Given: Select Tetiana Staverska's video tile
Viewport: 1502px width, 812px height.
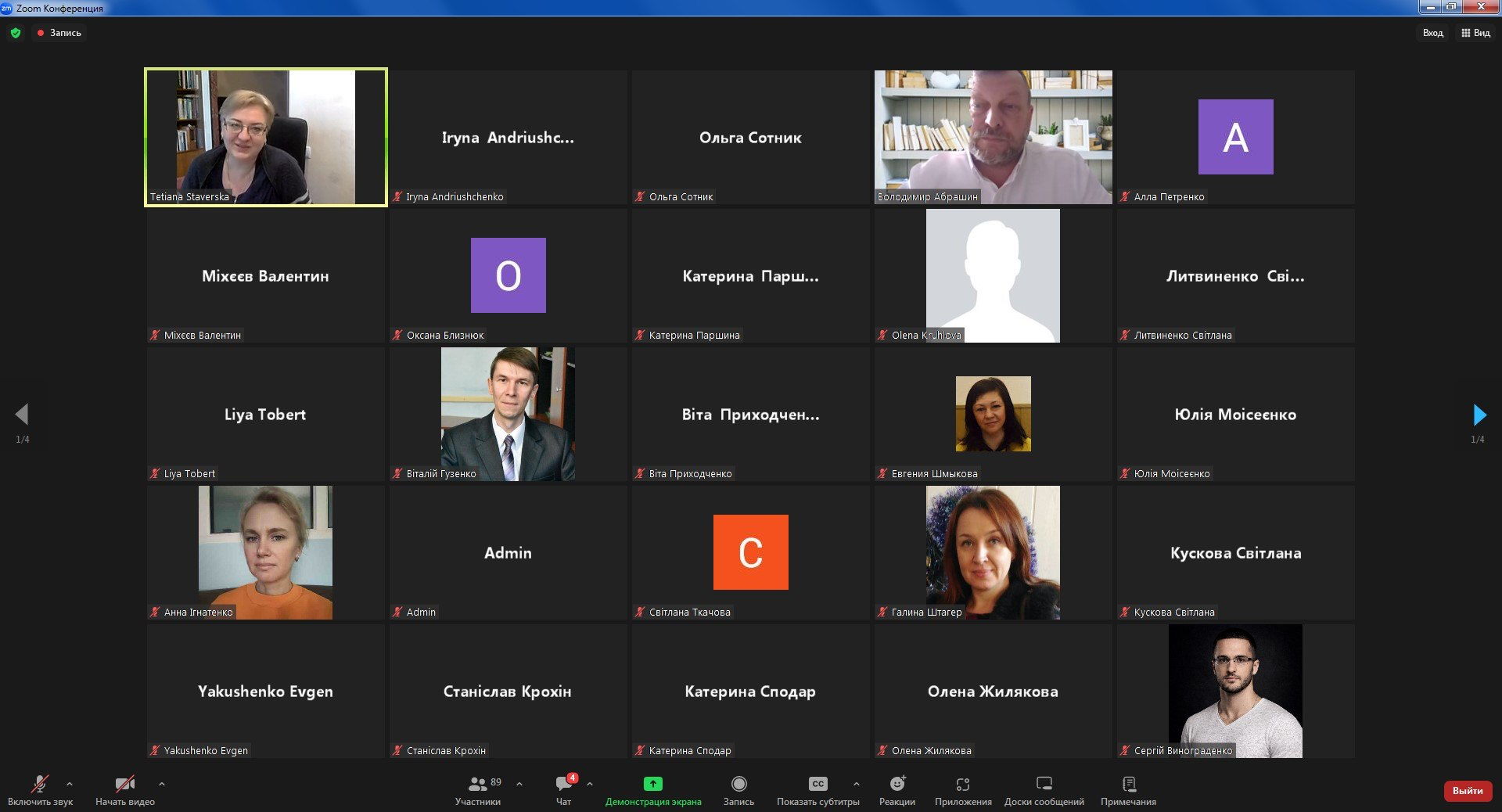Looking at the screenshot, I should click(266, 137).
